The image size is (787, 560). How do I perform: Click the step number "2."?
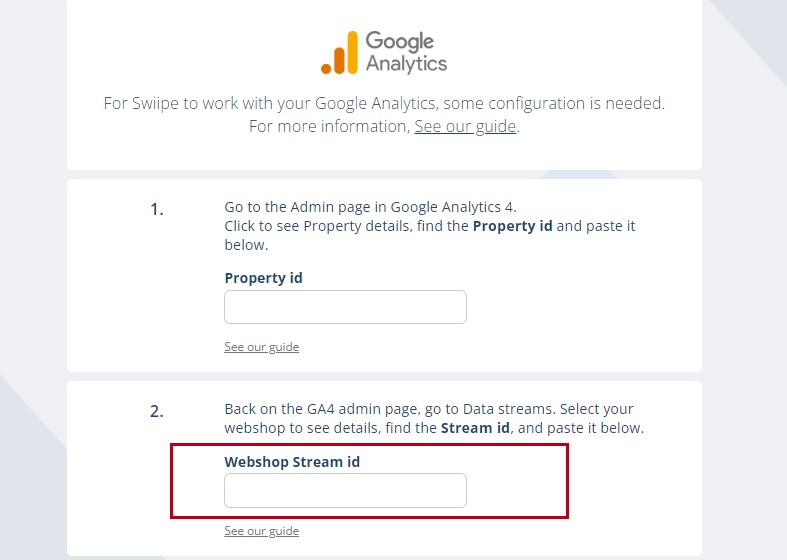[x=157, y=411]
